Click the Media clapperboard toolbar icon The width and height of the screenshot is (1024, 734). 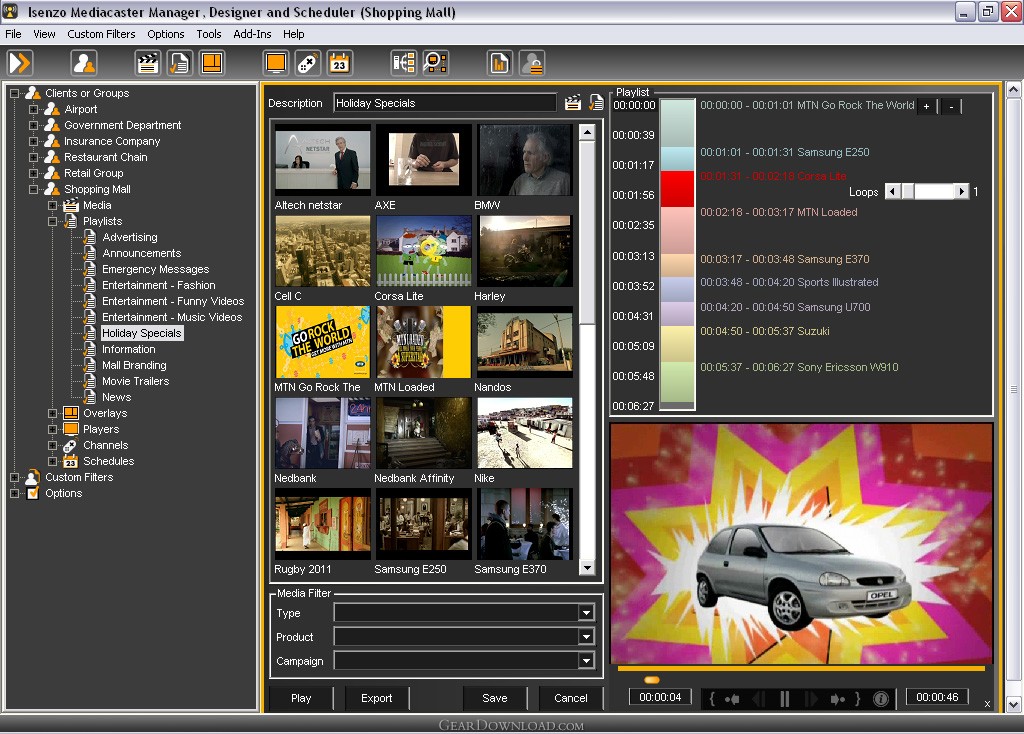[x=148, y=63]
